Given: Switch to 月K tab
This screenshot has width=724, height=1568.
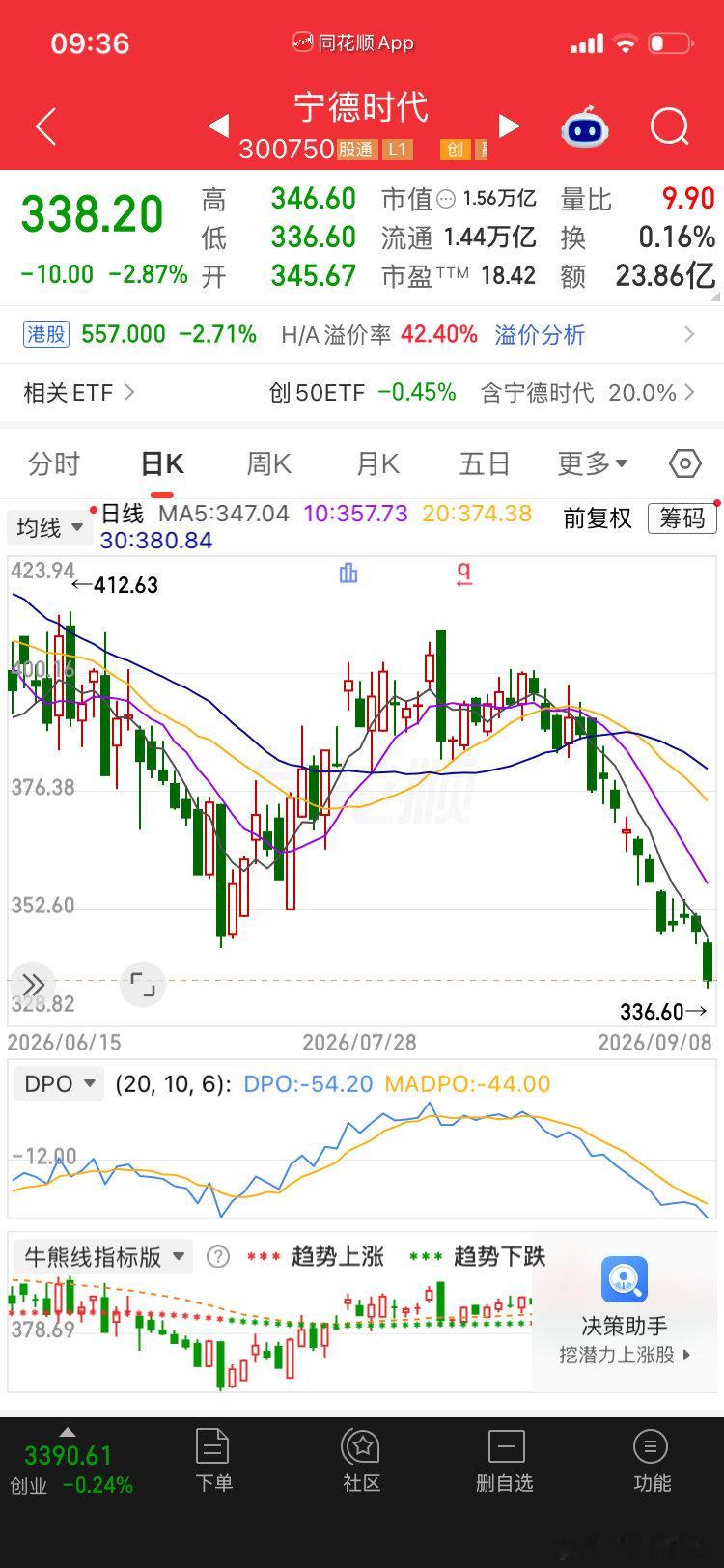Looking at the screenshot, I should [x=377, y=463].
